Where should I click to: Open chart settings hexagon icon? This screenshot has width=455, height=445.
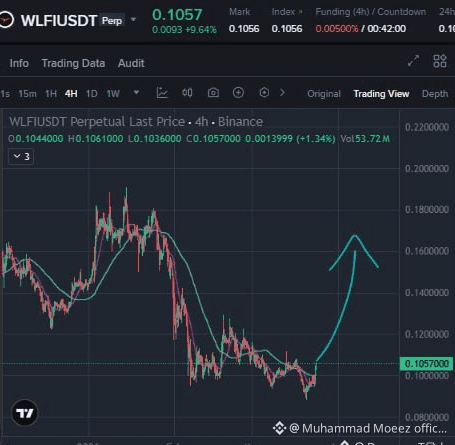pos(264,92)
